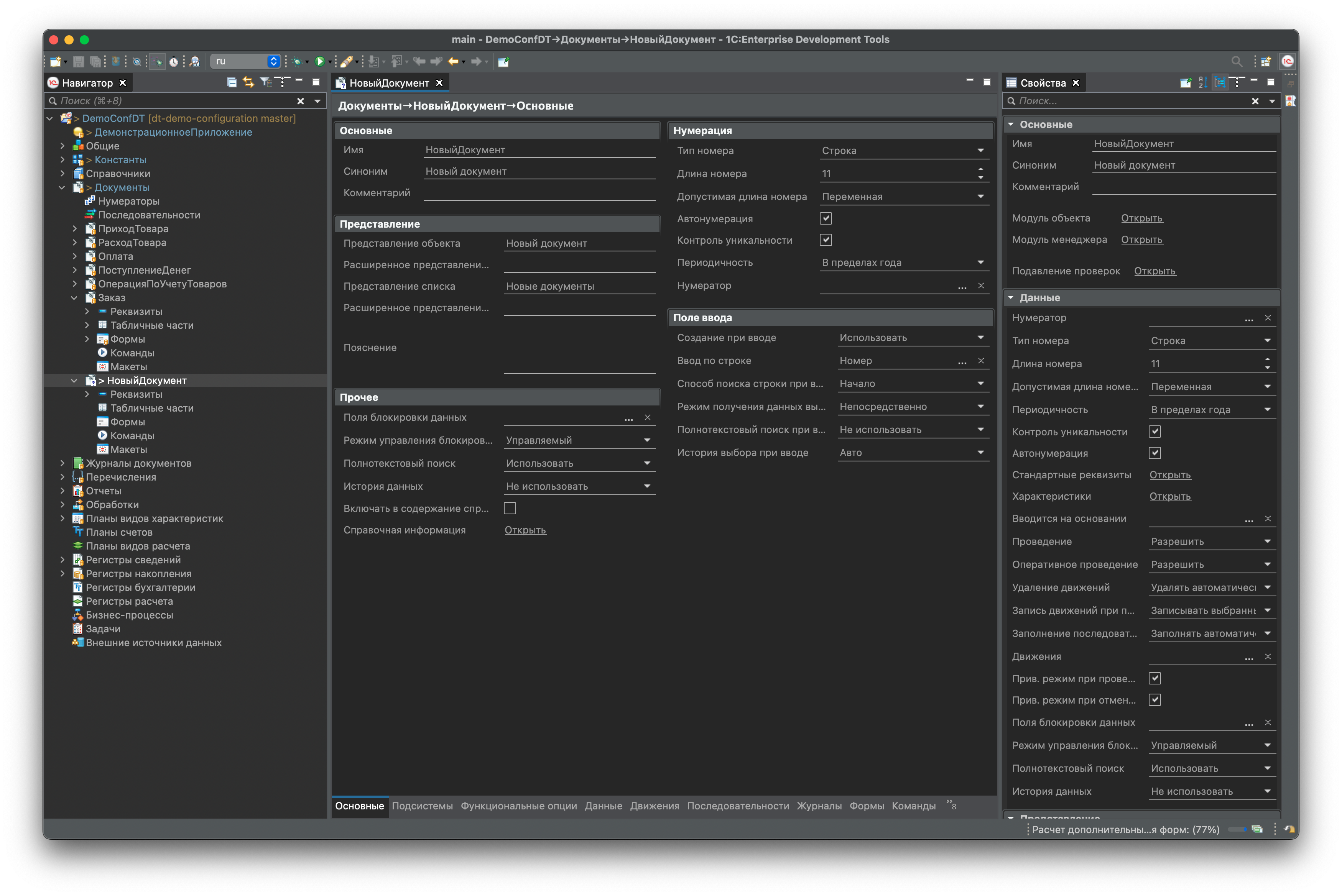Expand the Журналы документов tree node
The height and width of the screenshot is (896, 1342).
(x=63, y=463)
